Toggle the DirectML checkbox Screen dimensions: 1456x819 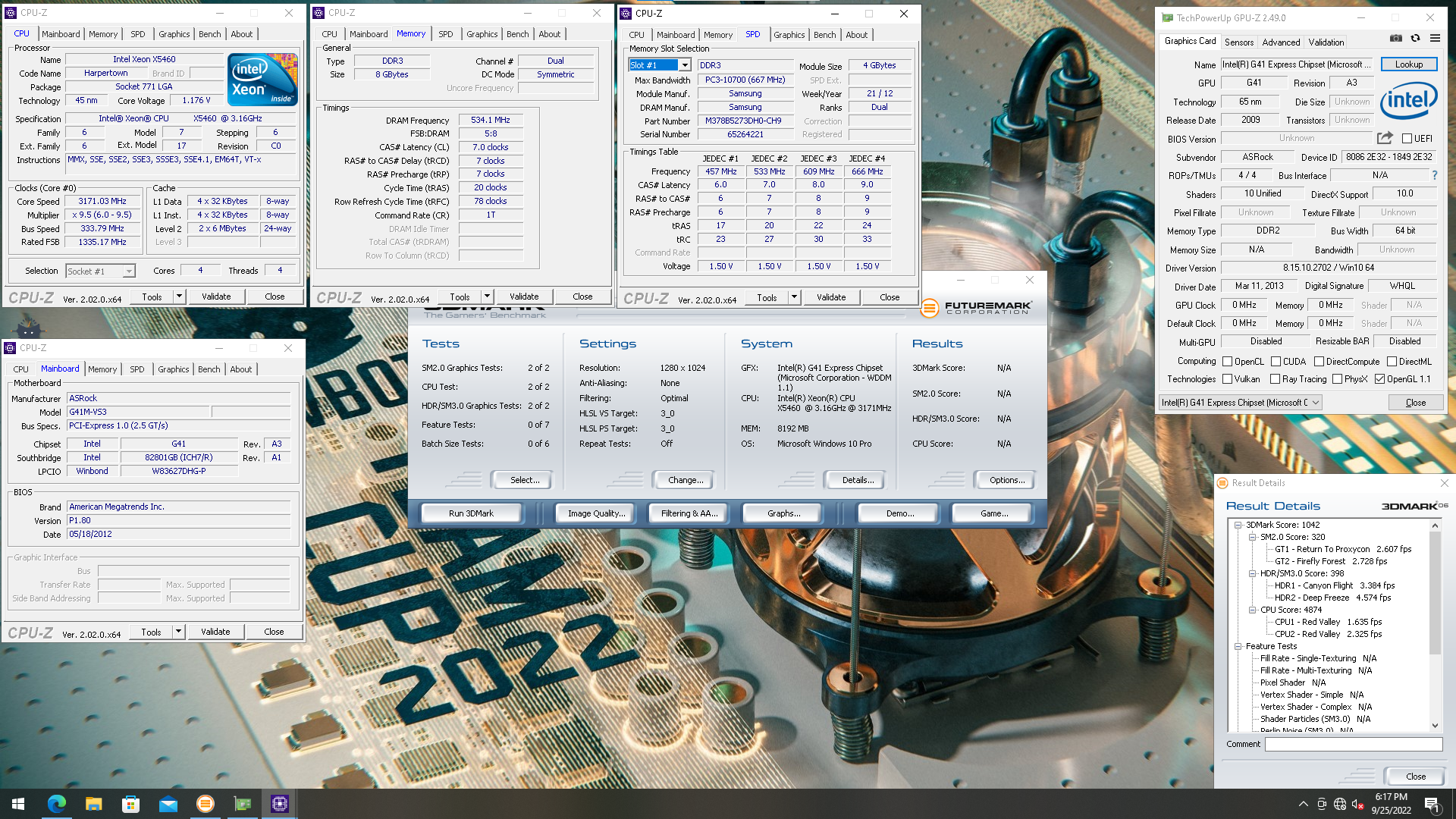point(1392,362)
